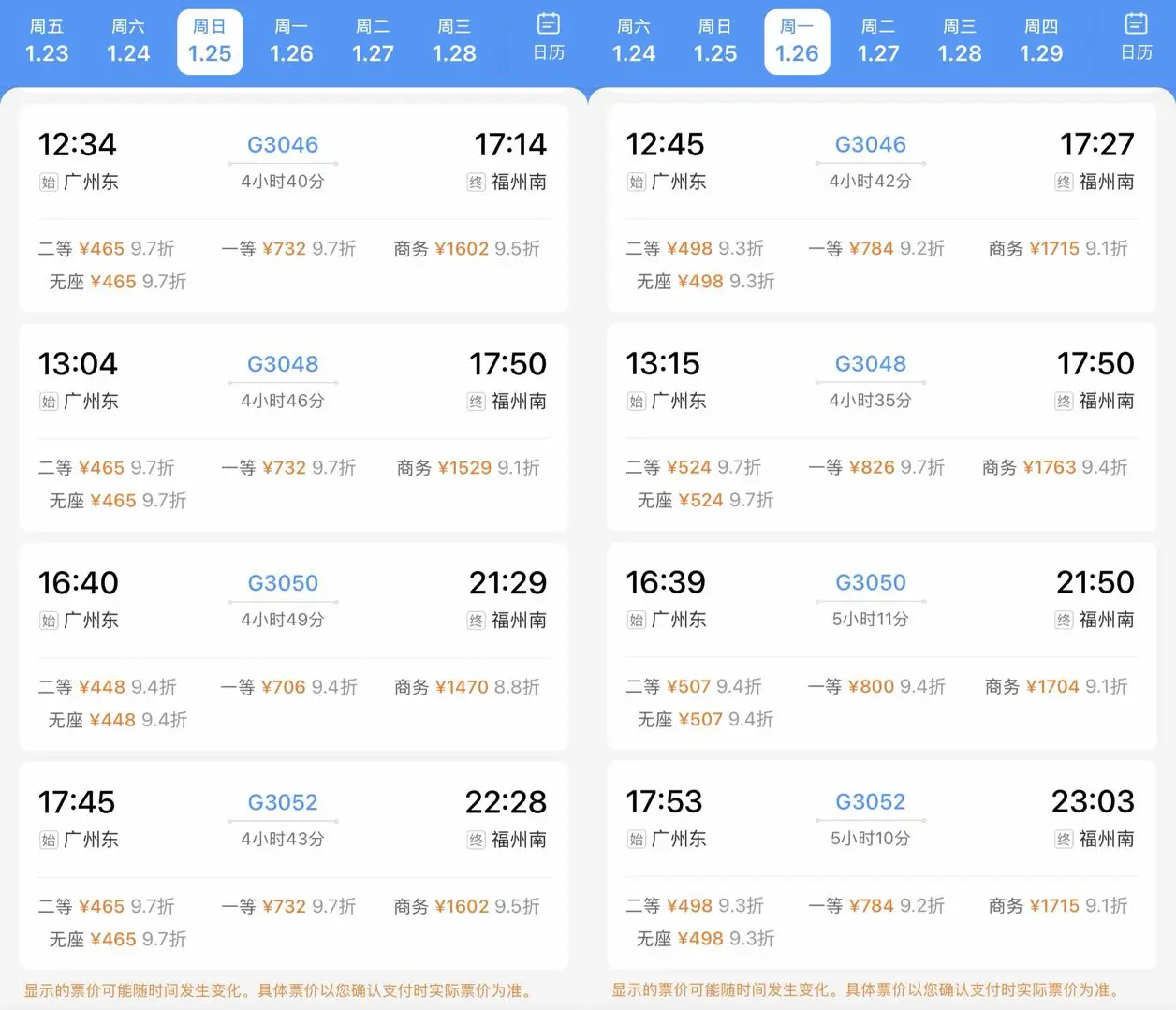Select first class ¥800 on 16:39 train
The width and height of the screenshot is (1176, 1010).
[x=875, y=687]
